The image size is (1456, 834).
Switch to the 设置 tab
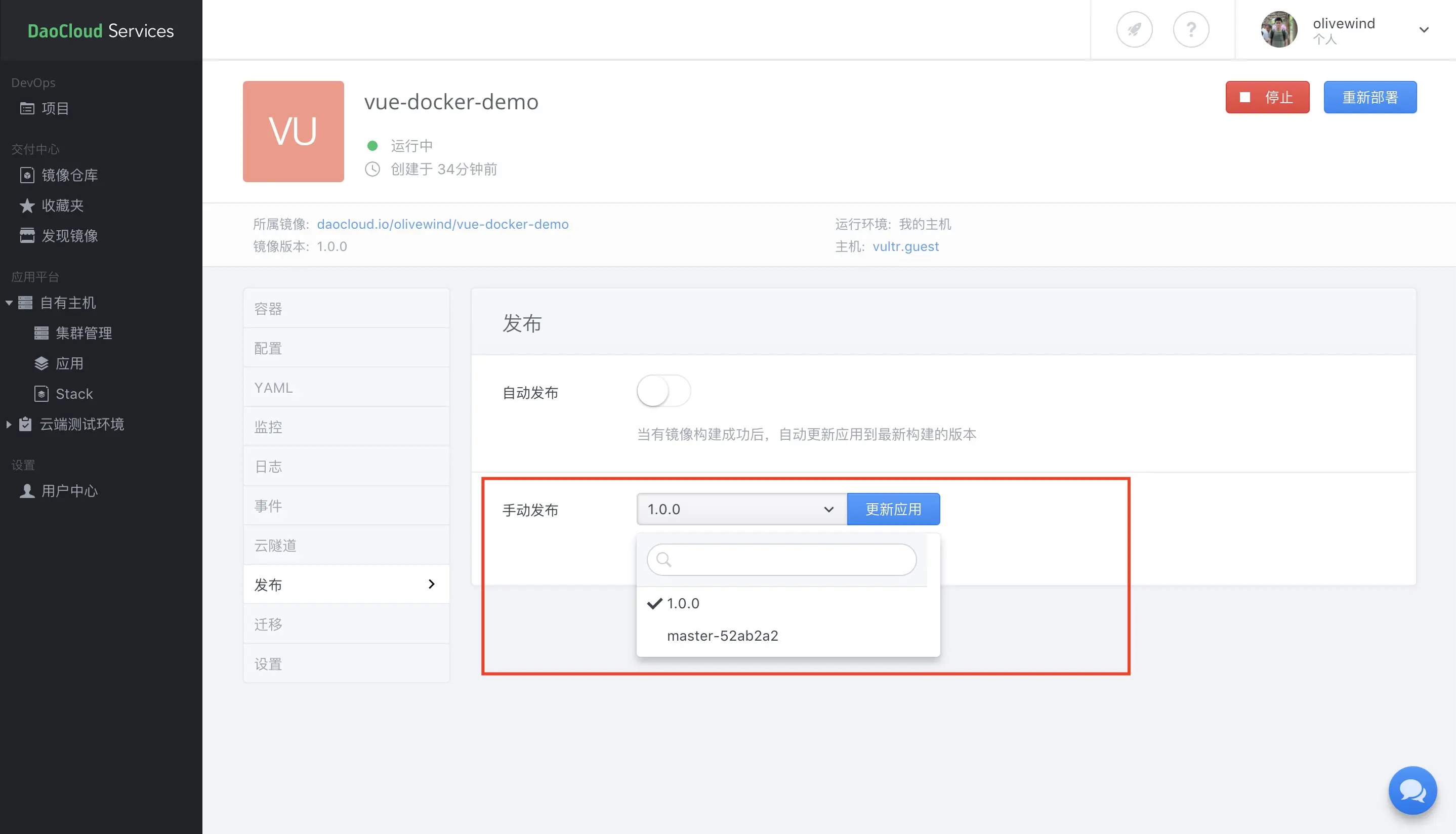pyautogui.click(x=347, y=664)
